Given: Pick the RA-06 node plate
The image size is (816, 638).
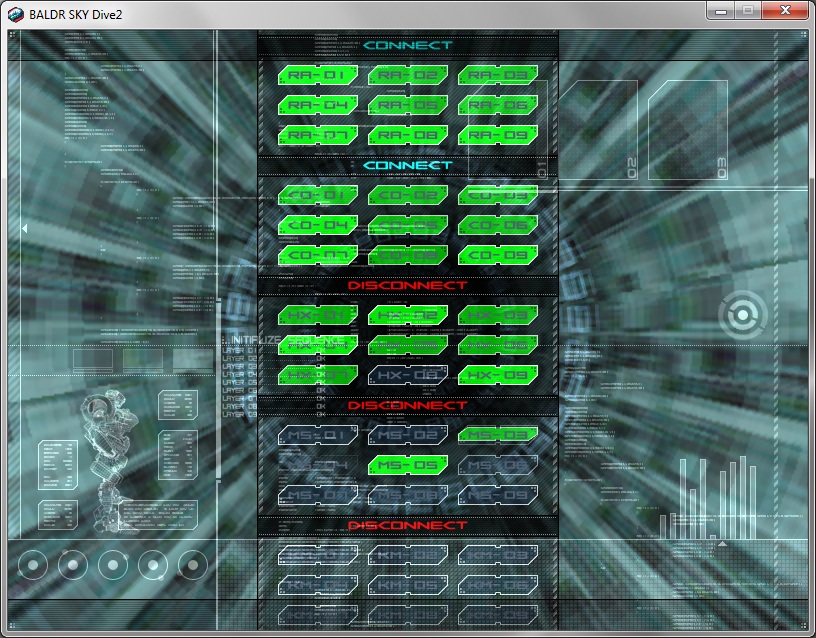Looking at the screenshot, I should 498,105.
